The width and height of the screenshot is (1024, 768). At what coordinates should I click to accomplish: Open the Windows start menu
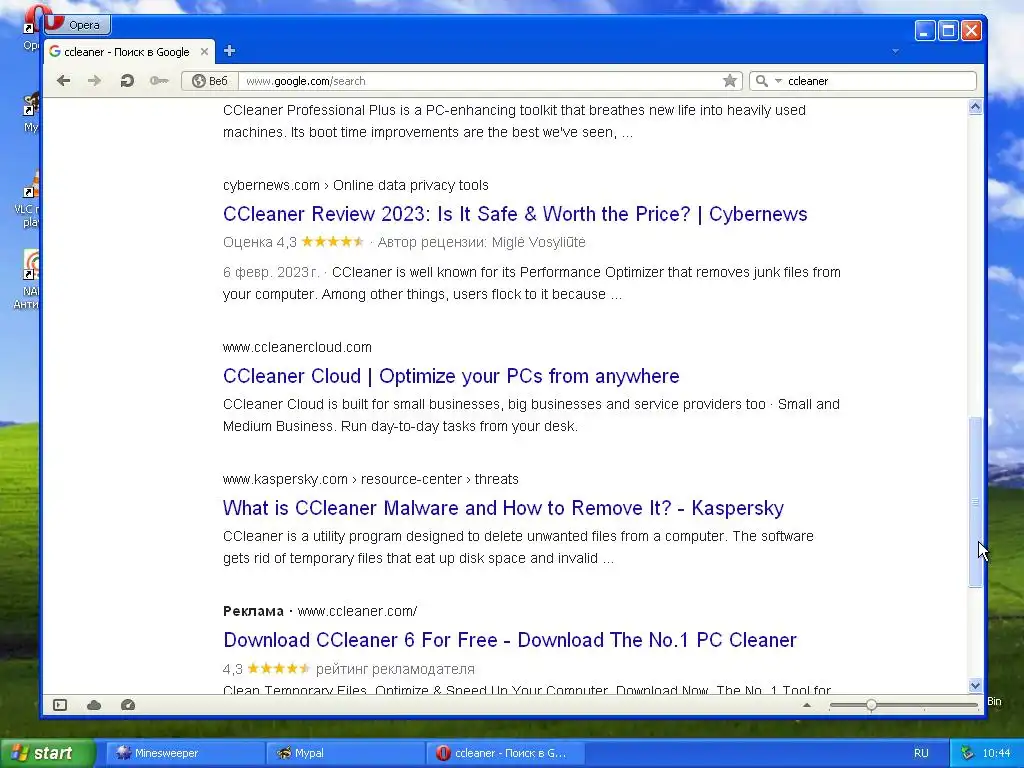47,753
